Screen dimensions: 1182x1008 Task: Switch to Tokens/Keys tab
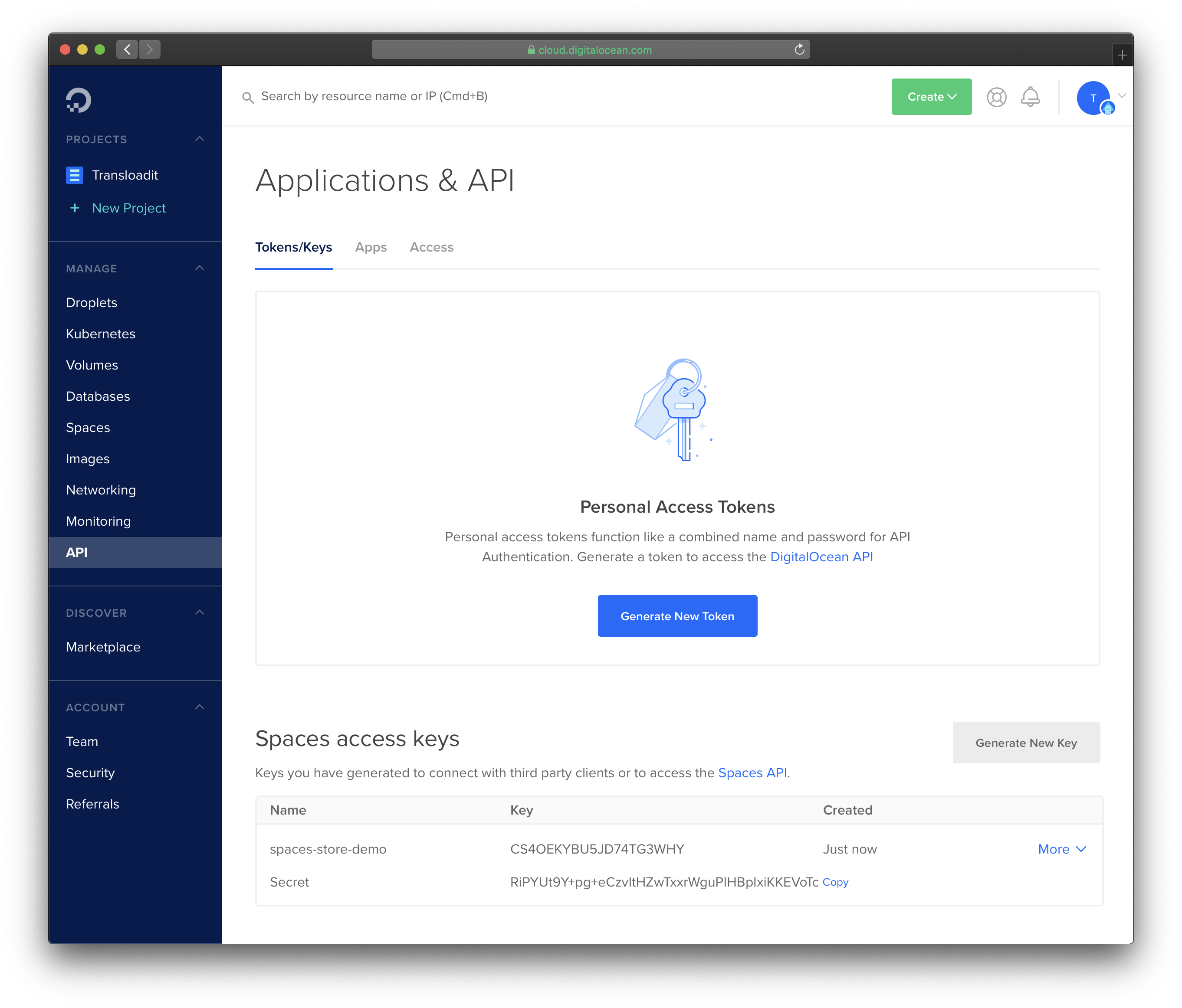294,247
